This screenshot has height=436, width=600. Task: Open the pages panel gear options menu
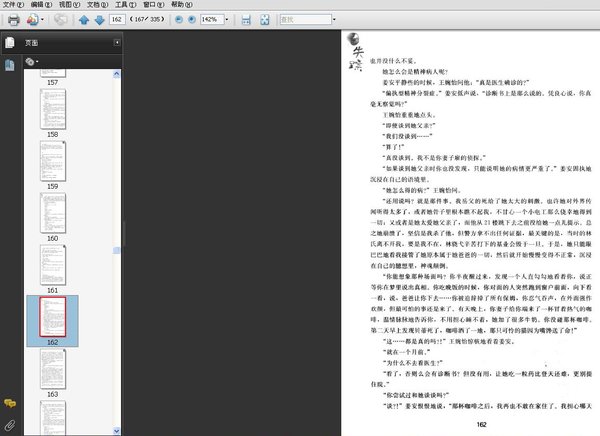tap(31, 61)
